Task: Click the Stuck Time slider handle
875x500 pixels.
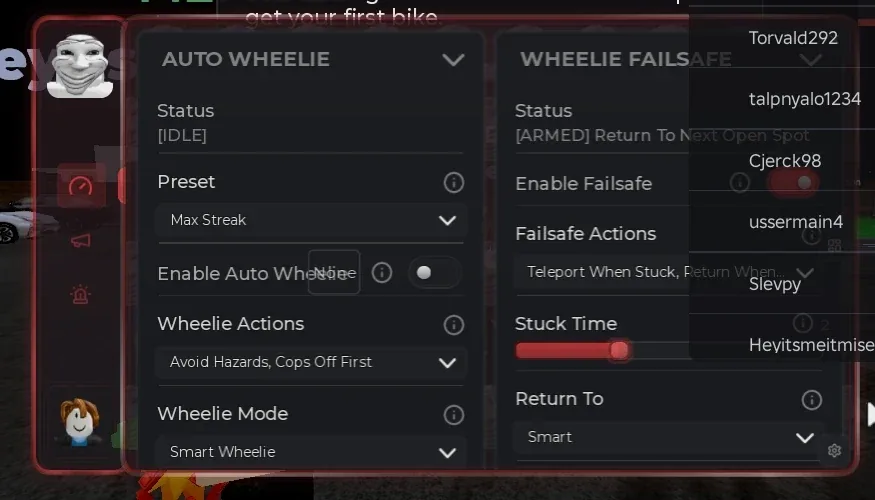Action: tap(619, 350)
